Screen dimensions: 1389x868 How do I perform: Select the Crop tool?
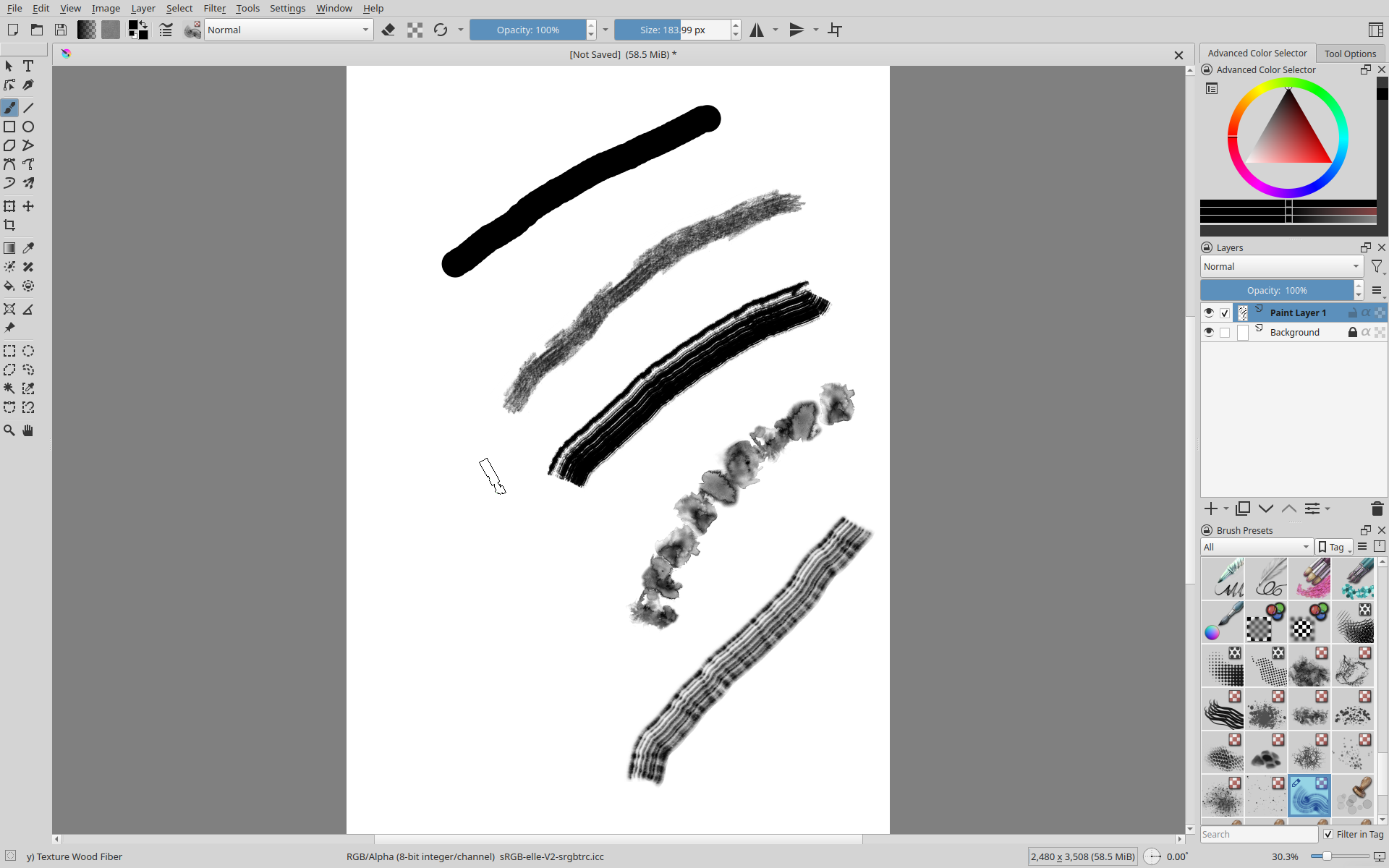click(9, 226)
